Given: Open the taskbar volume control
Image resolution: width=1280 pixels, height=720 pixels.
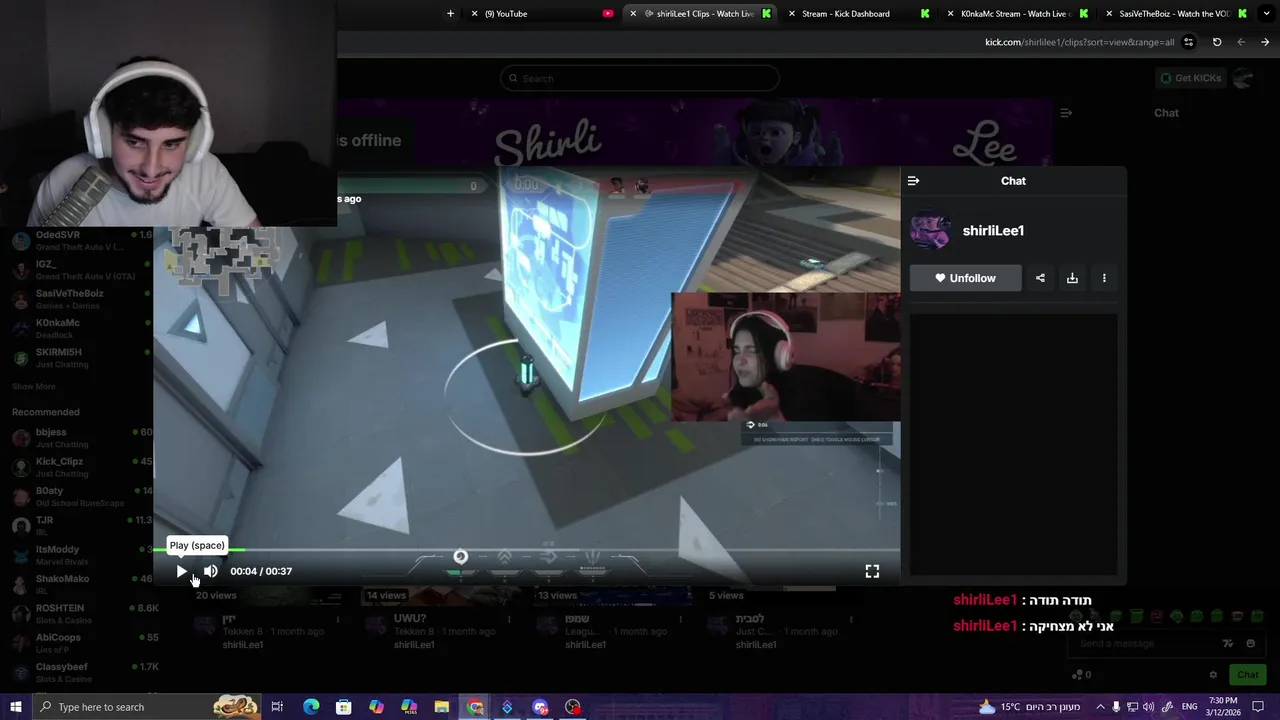Looking at the screenshot, I should tap(1148, 707).
